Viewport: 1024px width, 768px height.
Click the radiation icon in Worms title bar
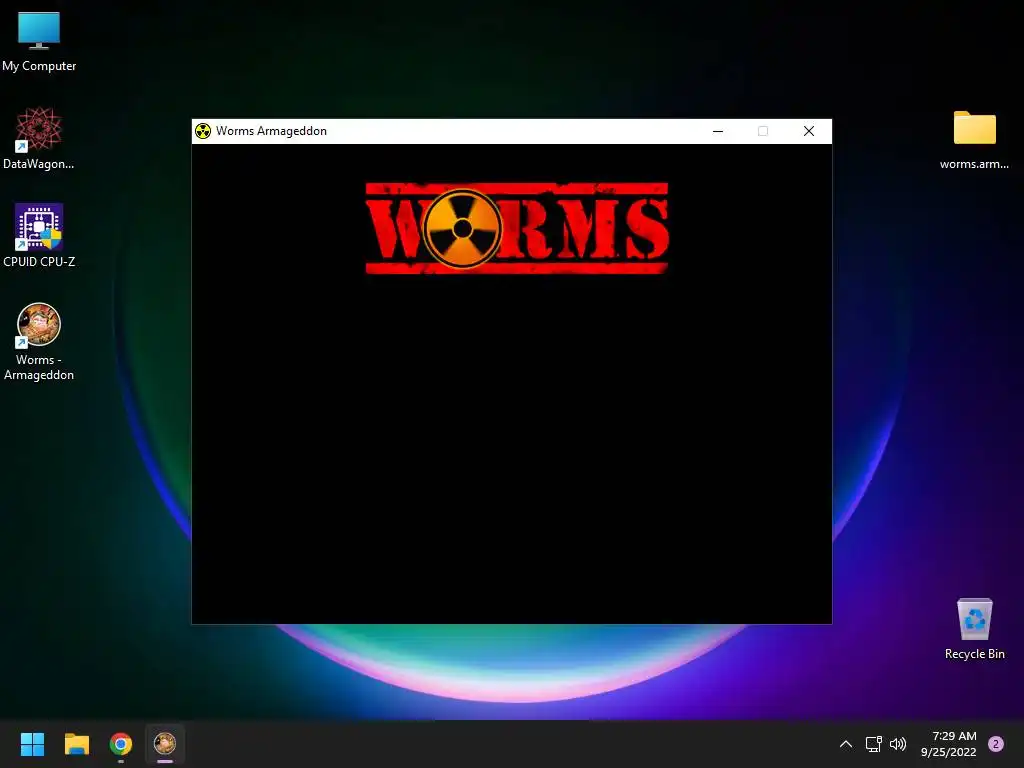point(203,131)
